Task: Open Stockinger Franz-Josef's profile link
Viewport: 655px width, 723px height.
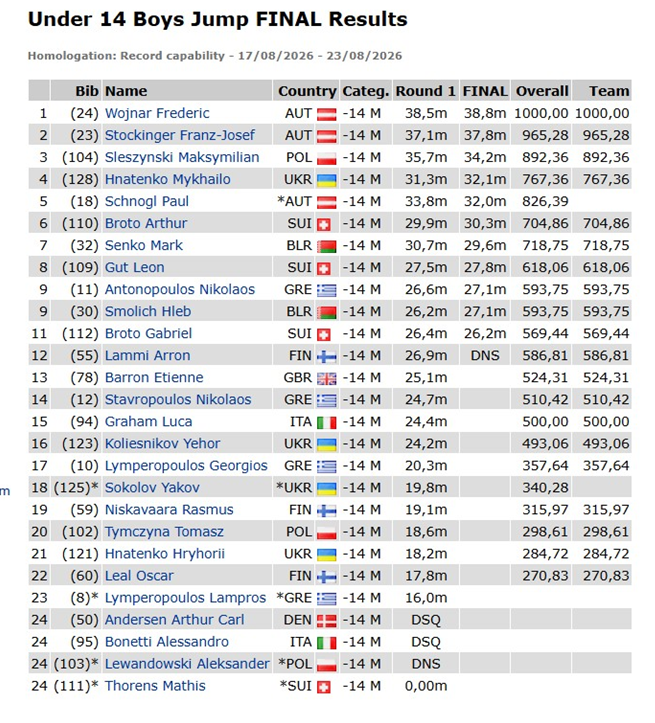Action: click(x=179, y=136)
